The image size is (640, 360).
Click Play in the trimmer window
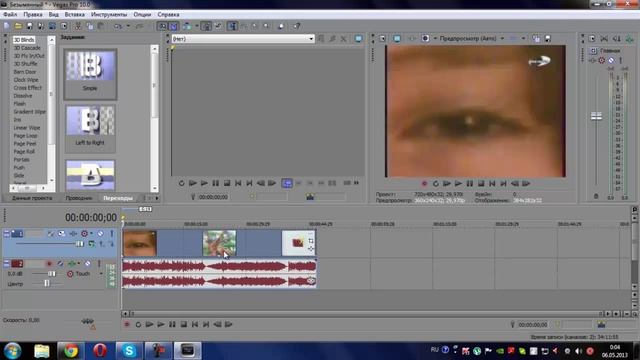coord(204,183)
